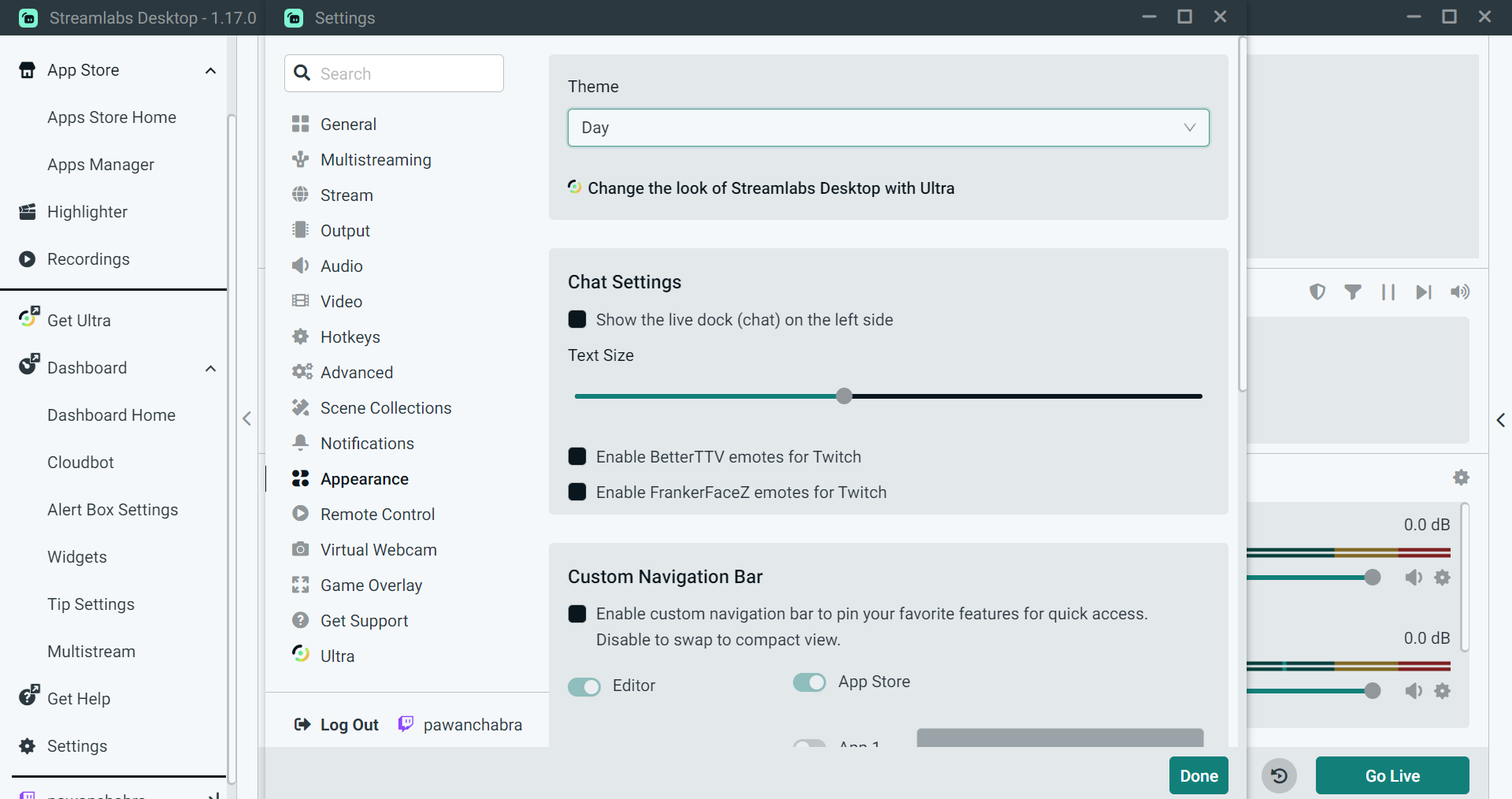Click the pause bars icon
The width and height of the screenshot is (1512, 799).
[1388, 292]
